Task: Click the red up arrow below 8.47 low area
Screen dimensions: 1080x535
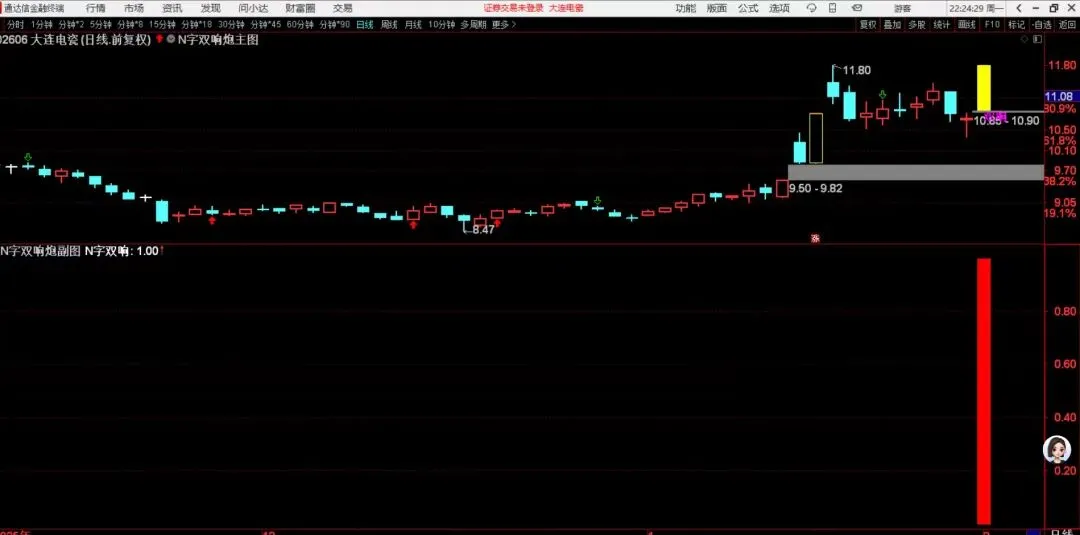Action: [x=496, y=223]
